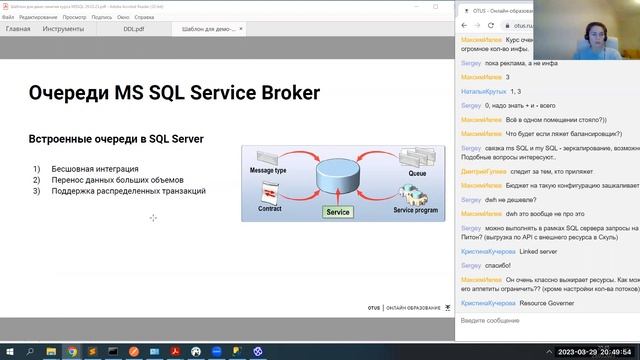Image resolution: width=640 pixels, height=360 pixels.
Task: Show hidden system tray icons
Action: 549,352
